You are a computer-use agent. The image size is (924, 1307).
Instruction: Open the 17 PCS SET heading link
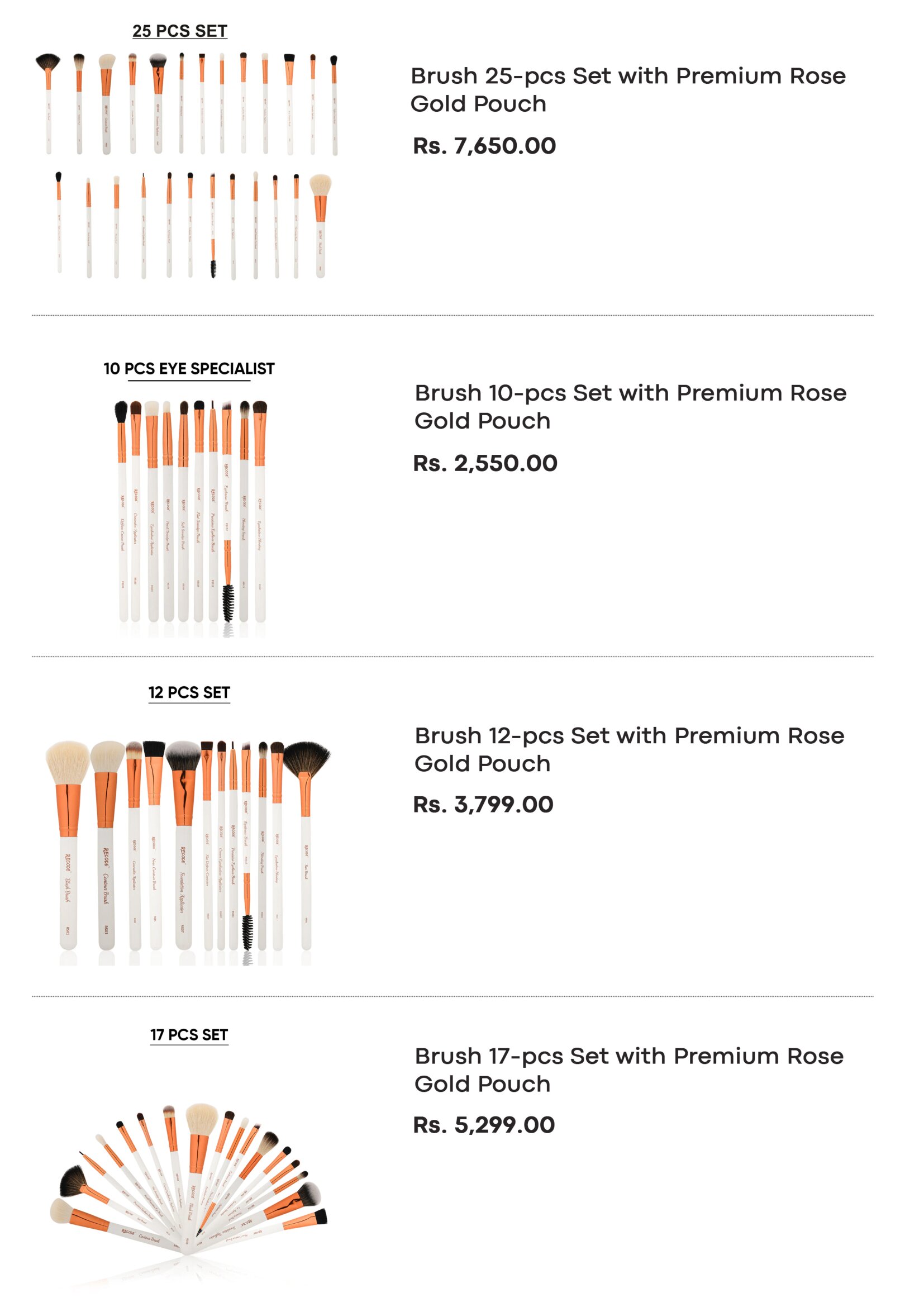tap(189, 1035)
